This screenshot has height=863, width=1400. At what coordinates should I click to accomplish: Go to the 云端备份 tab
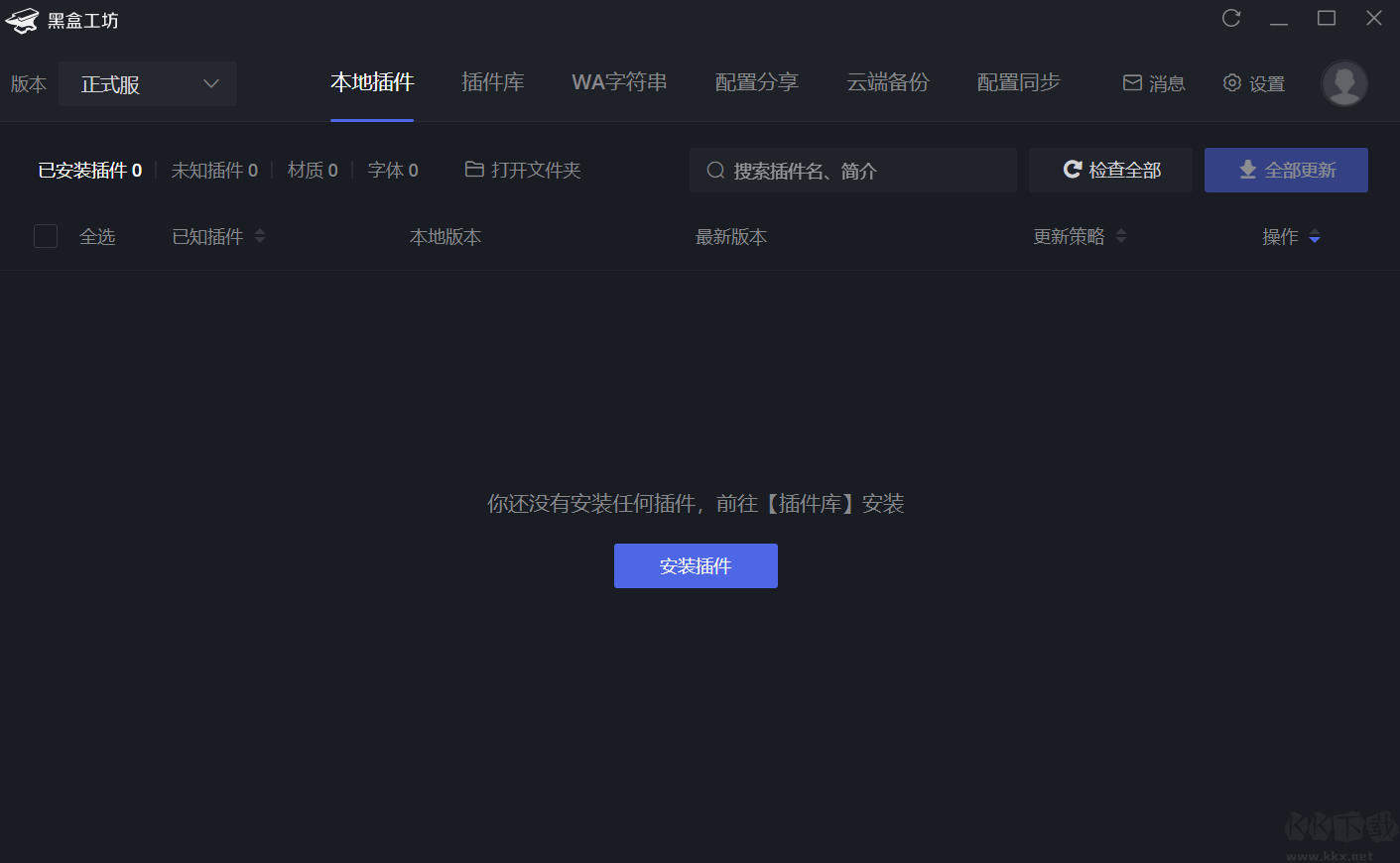888,82
